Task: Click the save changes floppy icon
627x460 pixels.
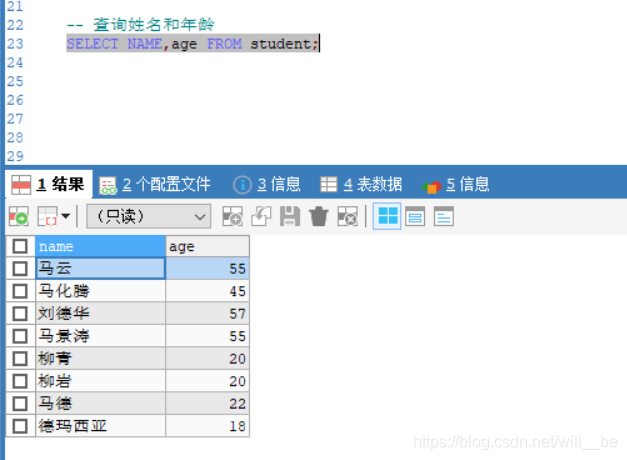Action: click(290, 216)
